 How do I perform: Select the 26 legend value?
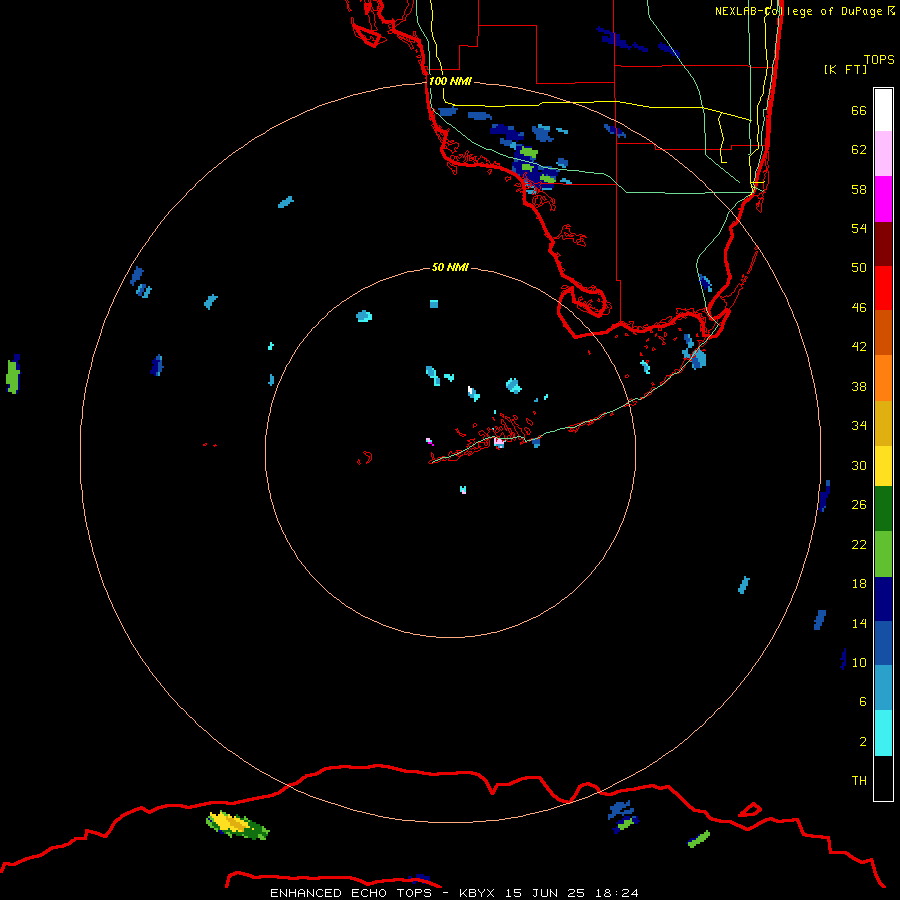pos(859,505)
